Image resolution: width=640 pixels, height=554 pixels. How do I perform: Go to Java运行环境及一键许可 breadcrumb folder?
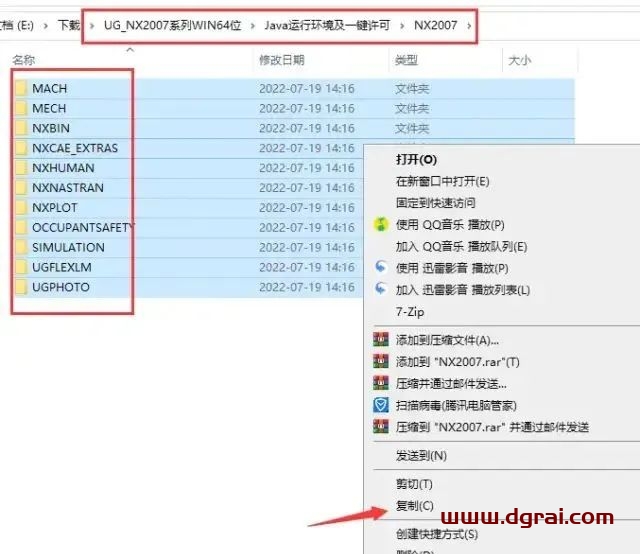(327, 25)
